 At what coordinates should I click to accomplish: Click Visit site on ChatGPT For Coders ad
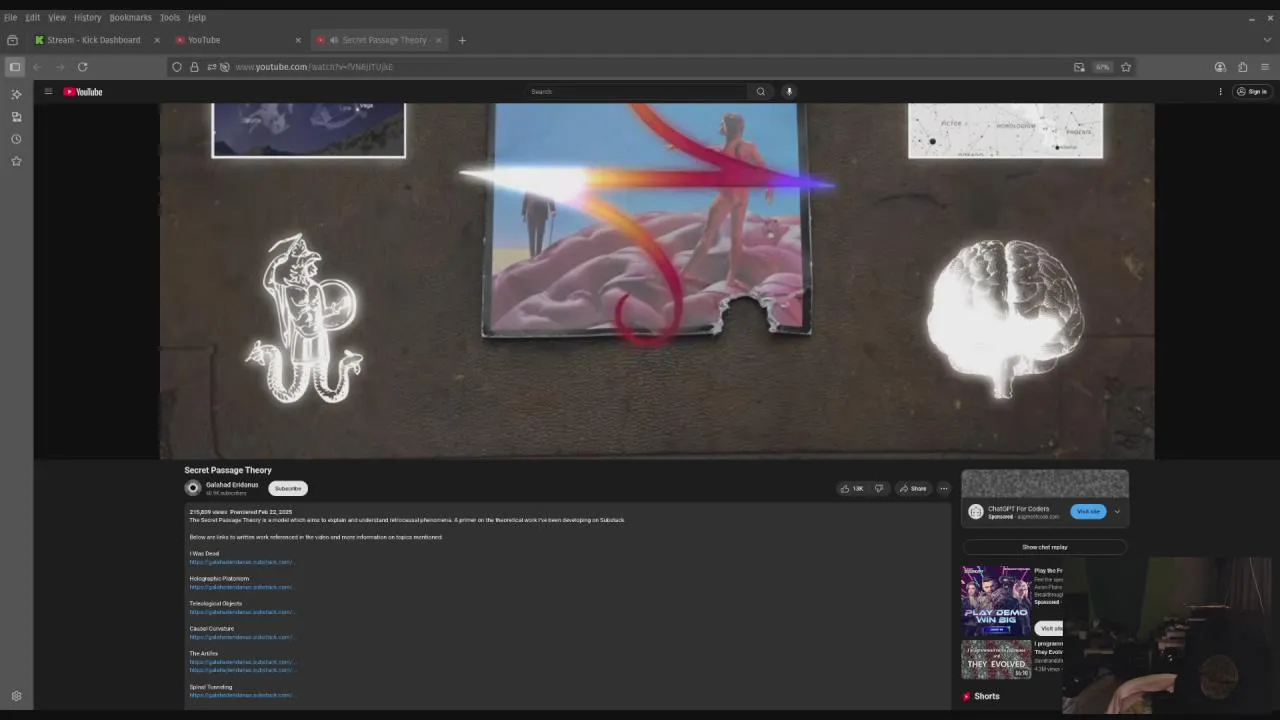1088,512
